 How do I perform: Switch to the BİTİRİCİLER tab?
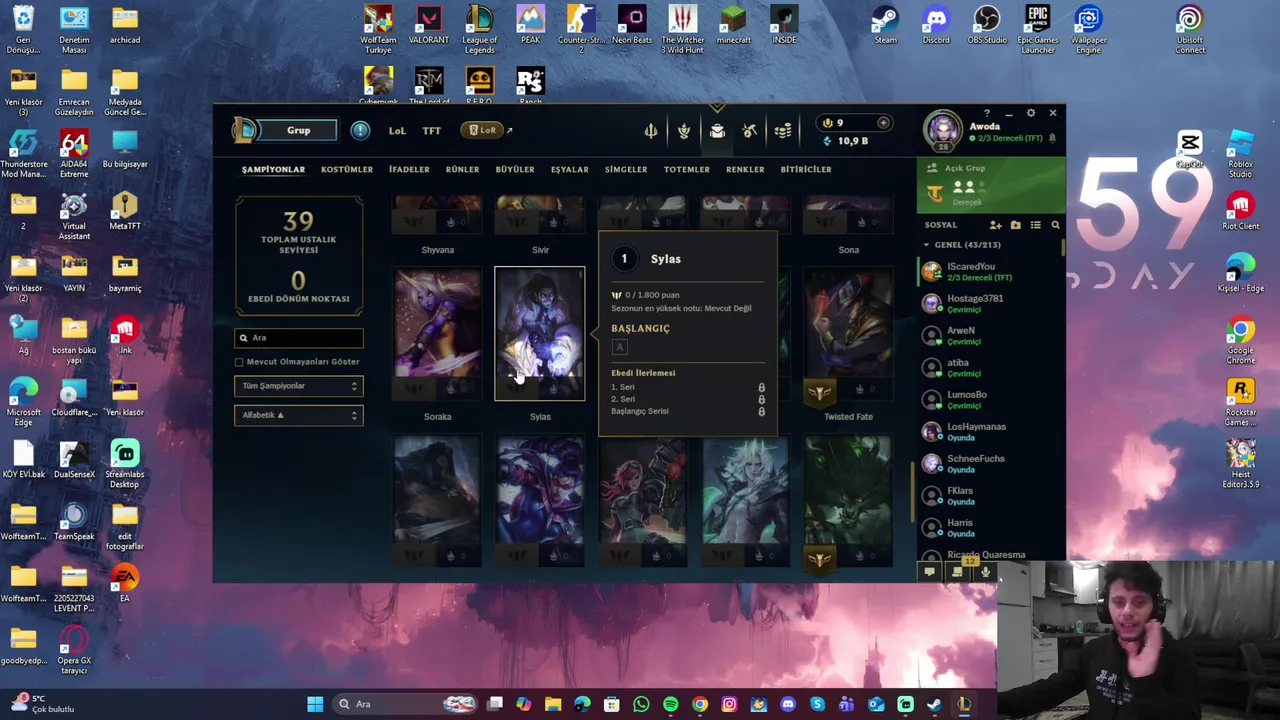coord(806,169)
